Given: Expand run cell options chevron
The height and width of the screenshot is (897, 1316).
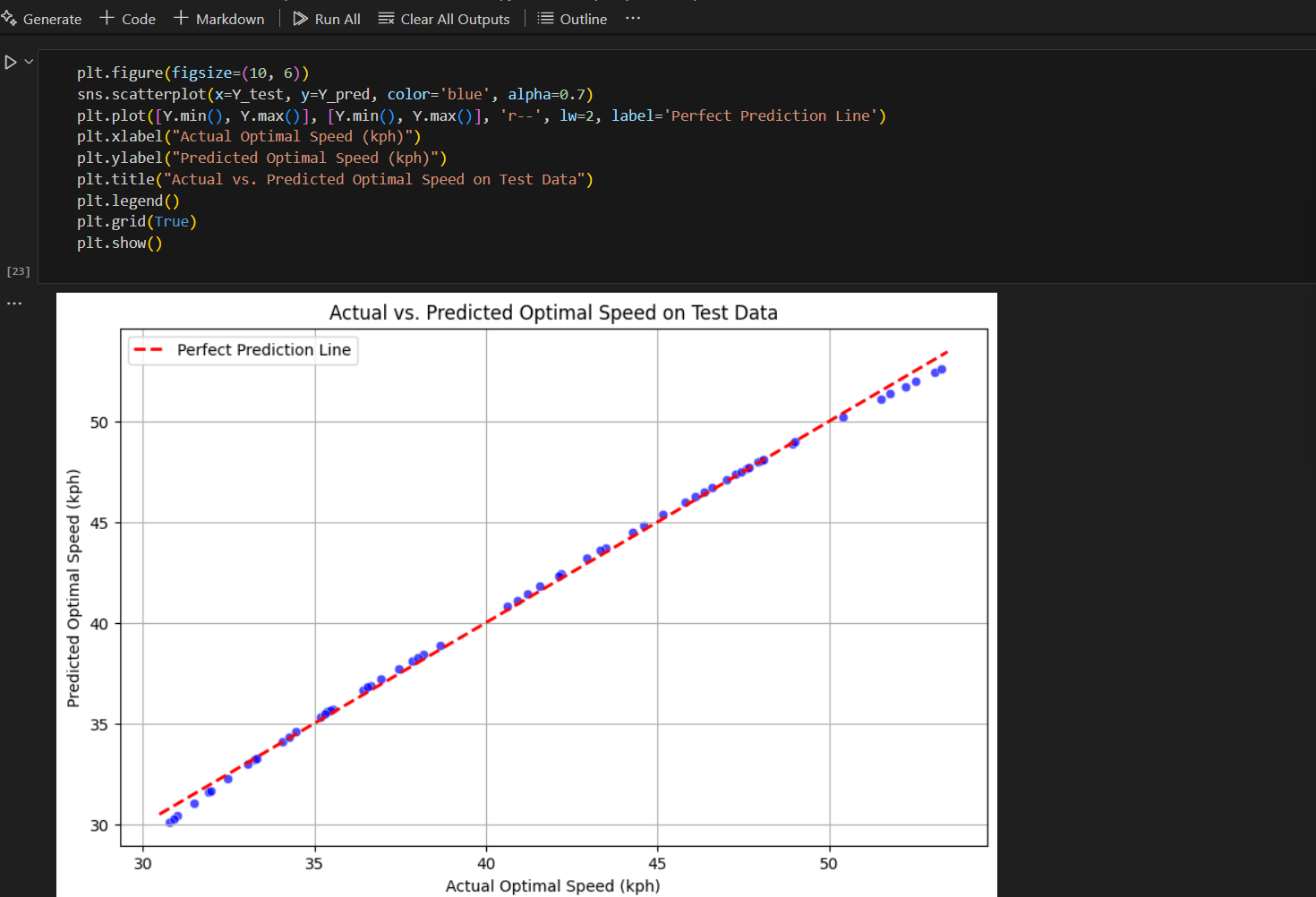Looking at the screenshot, I should [29, 62].
